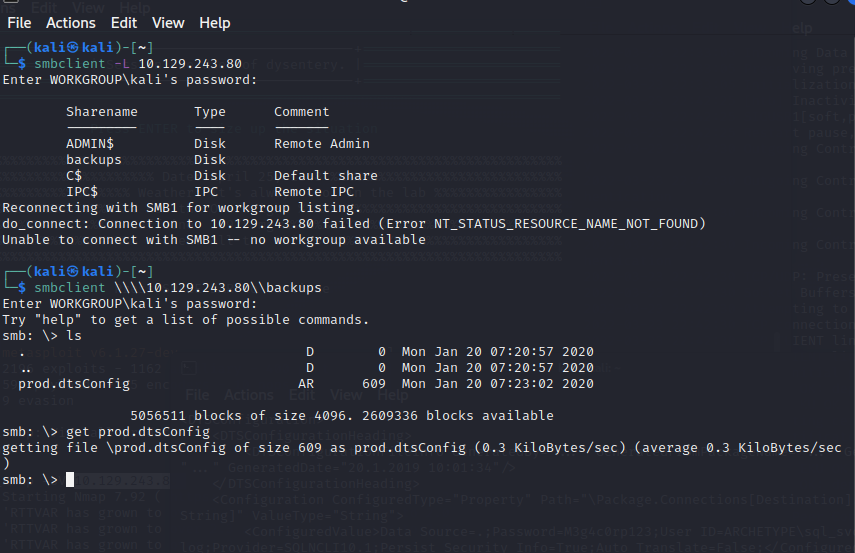The width and height of the screenshot is (855, 553).
Task: Click the IPC$ share name
Action: pyautogui.click(x=82, y=192)
